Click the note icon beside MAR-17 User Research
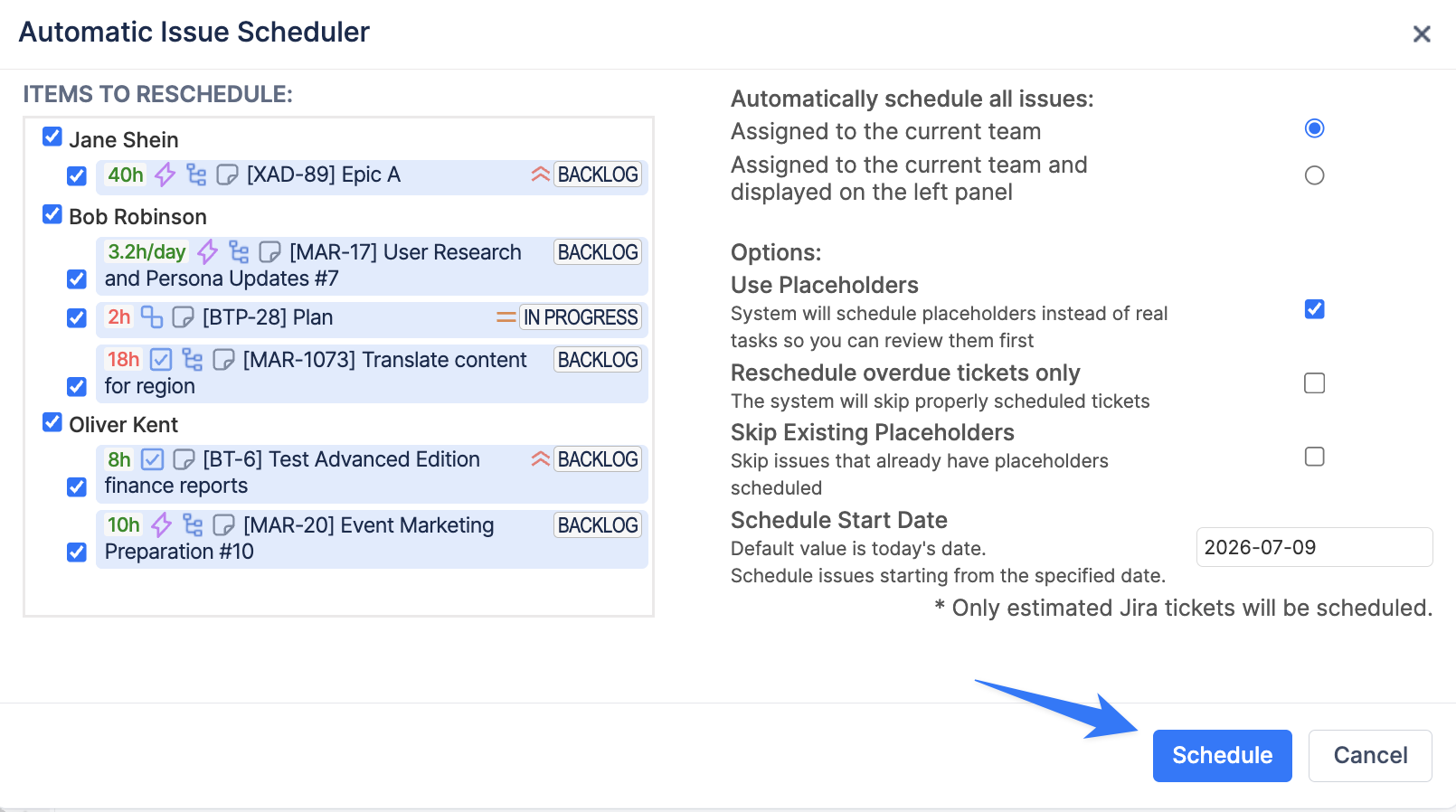Screen dimensions: 1456x812 (x=269, y=251)
